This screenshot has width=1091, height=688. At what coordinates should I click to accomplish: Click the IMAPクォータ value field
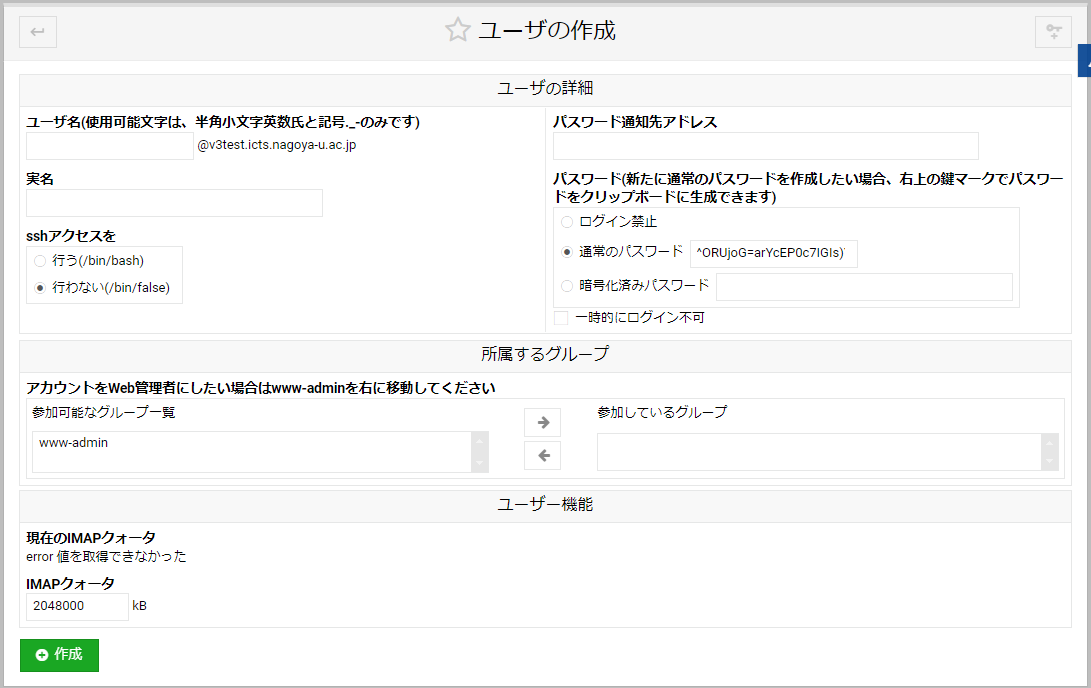coord(77,606)
